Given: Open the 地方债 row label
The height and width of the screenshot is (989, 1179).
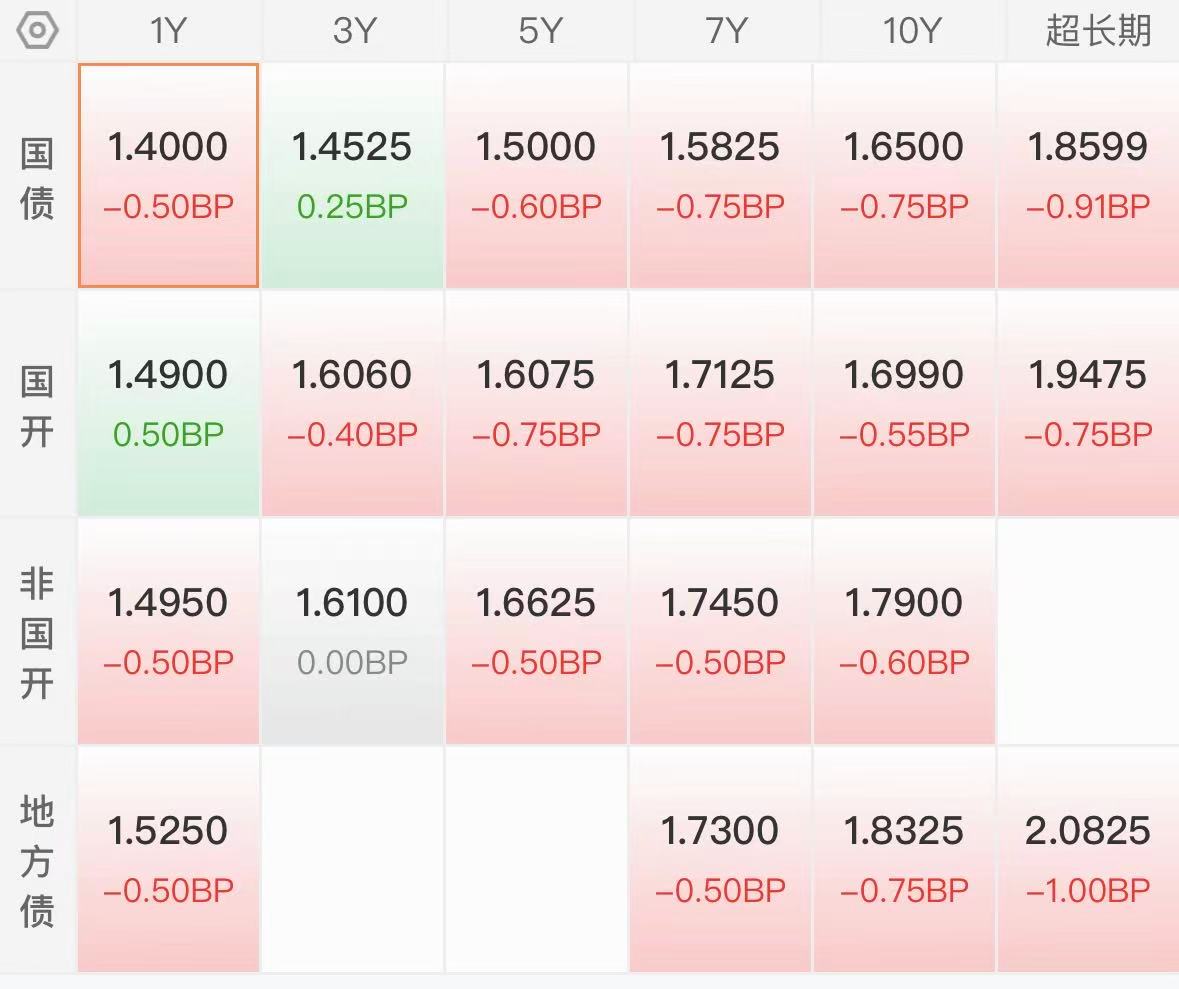Looking at the screenshot, I should click(x=37, y=861).
